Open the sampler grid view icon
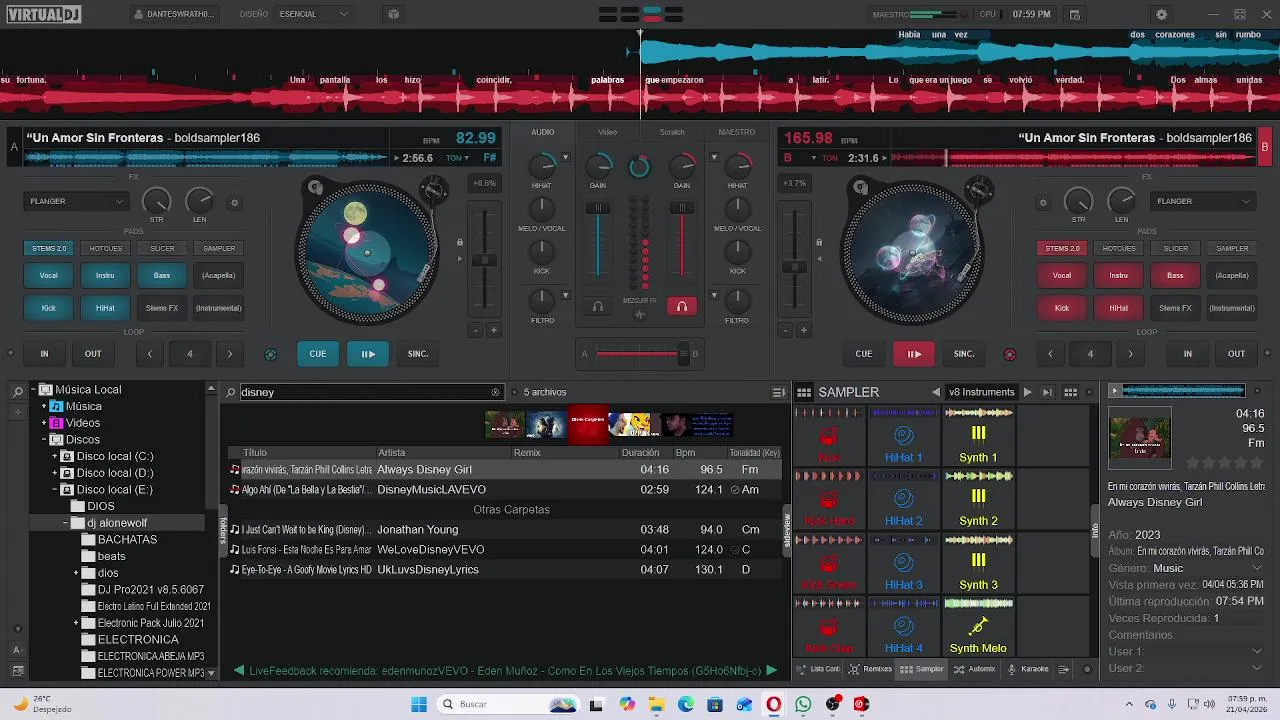The height and width of the screenshot is (720, 1280). (x=1070, y=392)
